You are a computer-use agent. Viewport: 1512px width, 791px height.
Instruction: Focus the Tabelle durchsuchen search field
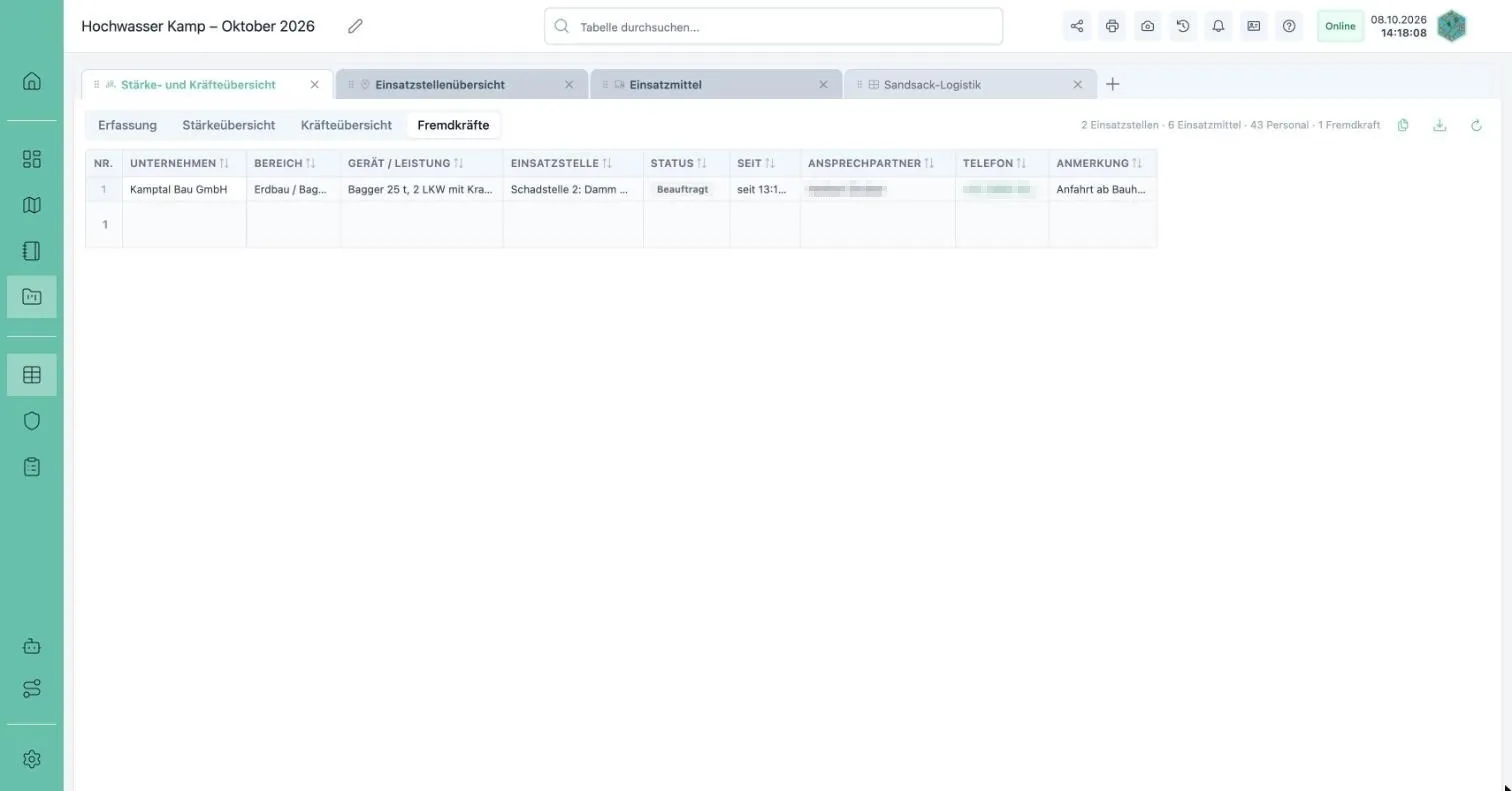774,27
